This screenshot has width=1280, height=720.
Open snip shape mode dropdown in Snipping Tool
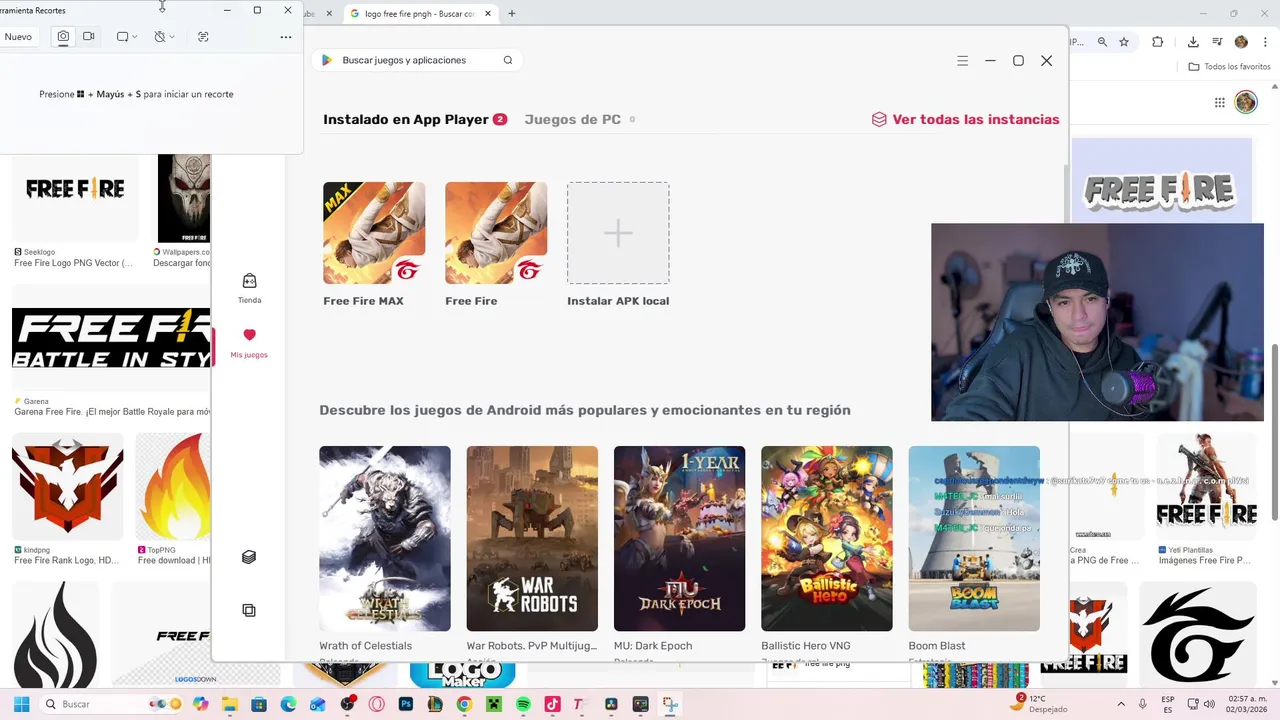[x=126, y=36]
